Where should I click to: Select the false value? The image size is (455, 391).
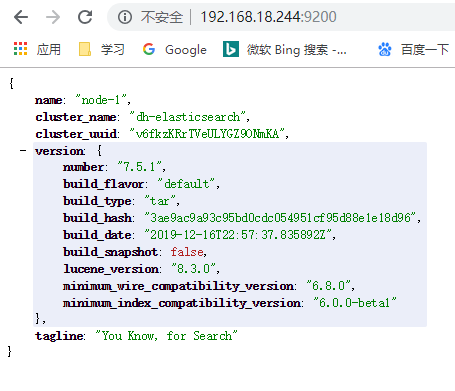point(187,252)
